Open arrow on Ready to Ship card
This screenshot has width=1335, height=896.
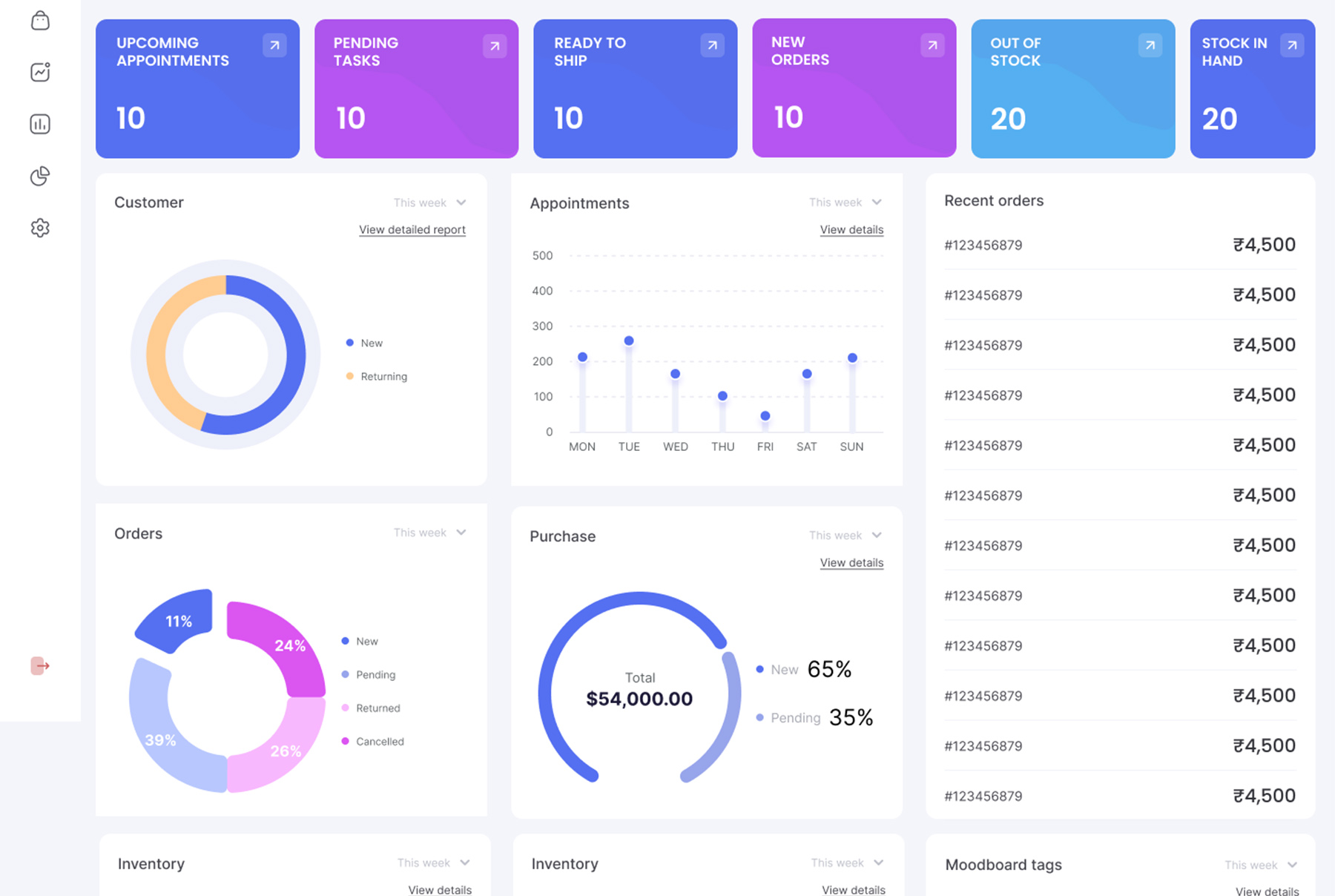point(712,45)
